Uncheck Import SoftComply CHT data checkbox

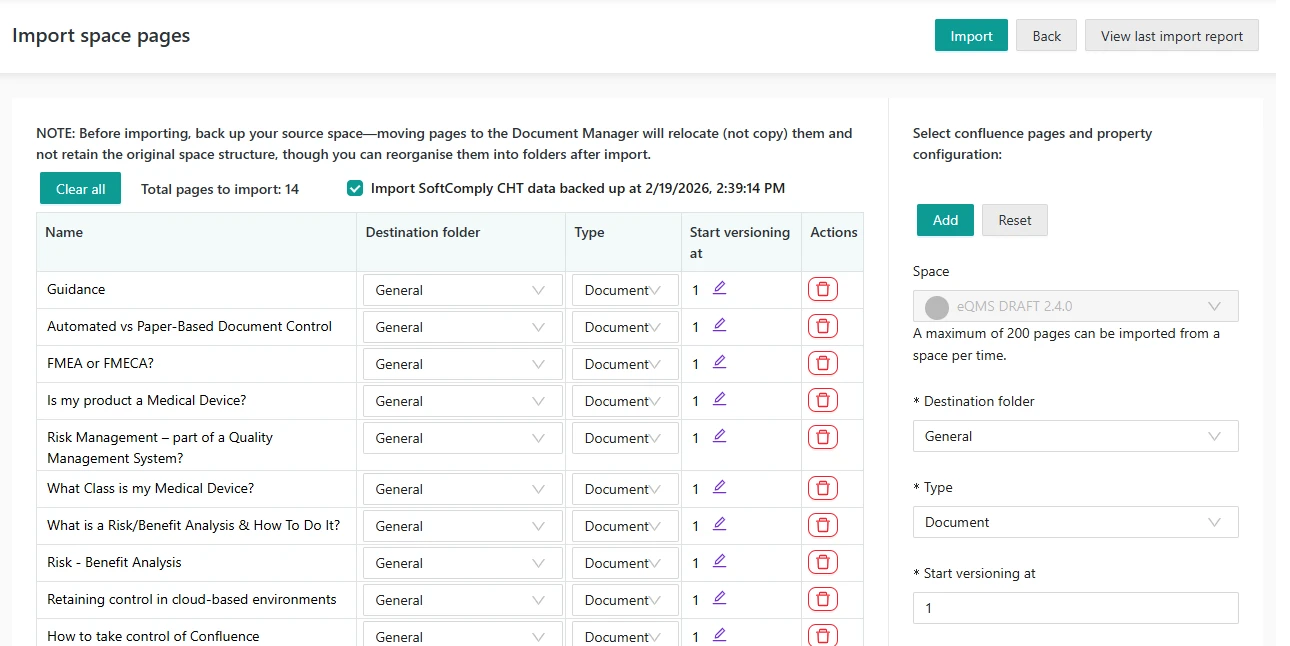point(355,188)
